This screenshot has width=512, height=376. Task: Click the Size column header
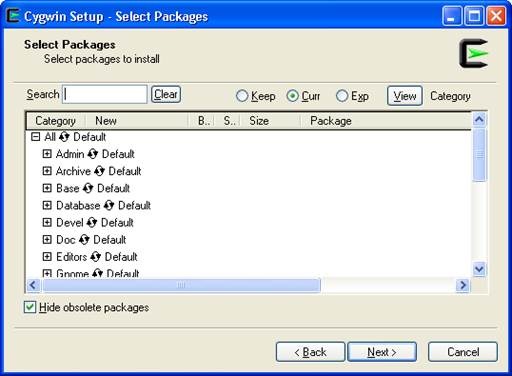click(x=270, y=121)
